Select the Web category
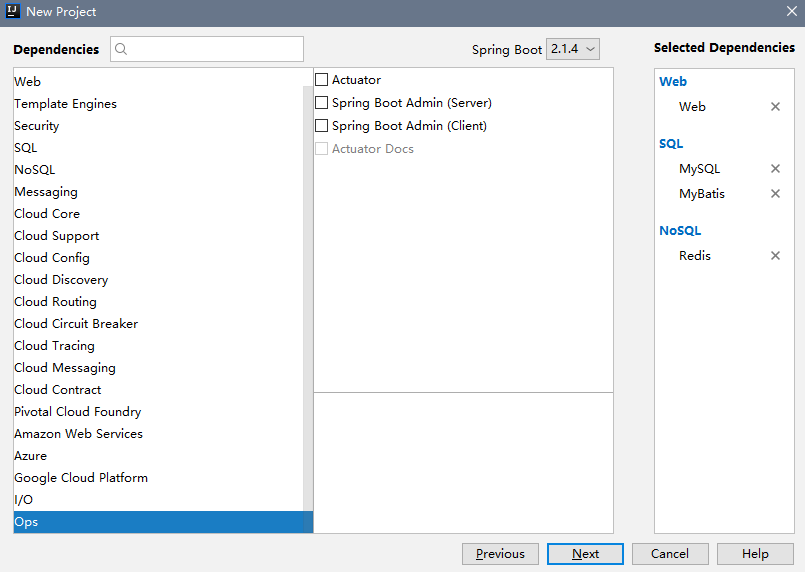Viewport: 805px width, 572px height. [x=159, y=82]
